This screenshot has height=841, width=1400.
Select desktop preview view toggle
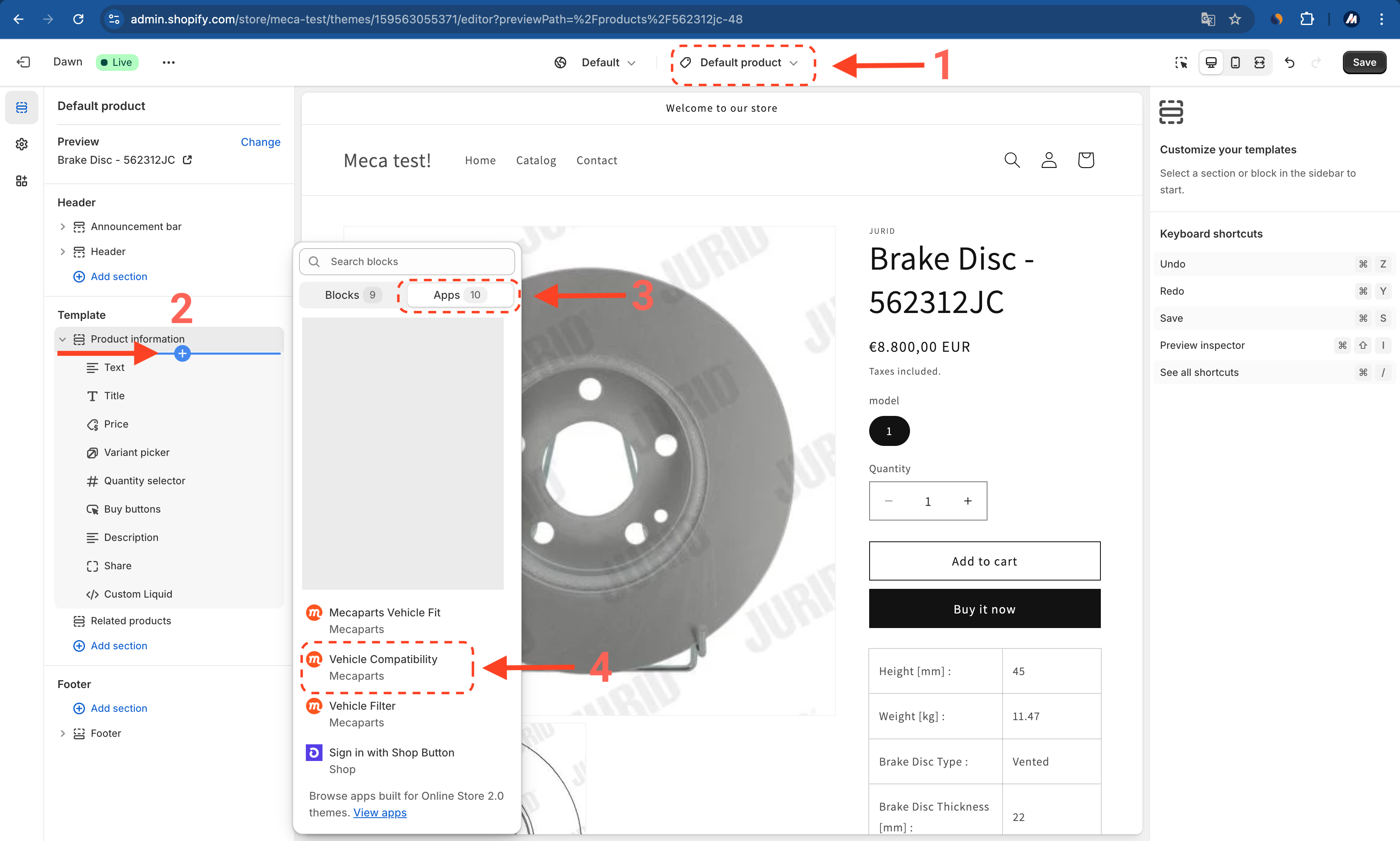tap(1211, 63)
